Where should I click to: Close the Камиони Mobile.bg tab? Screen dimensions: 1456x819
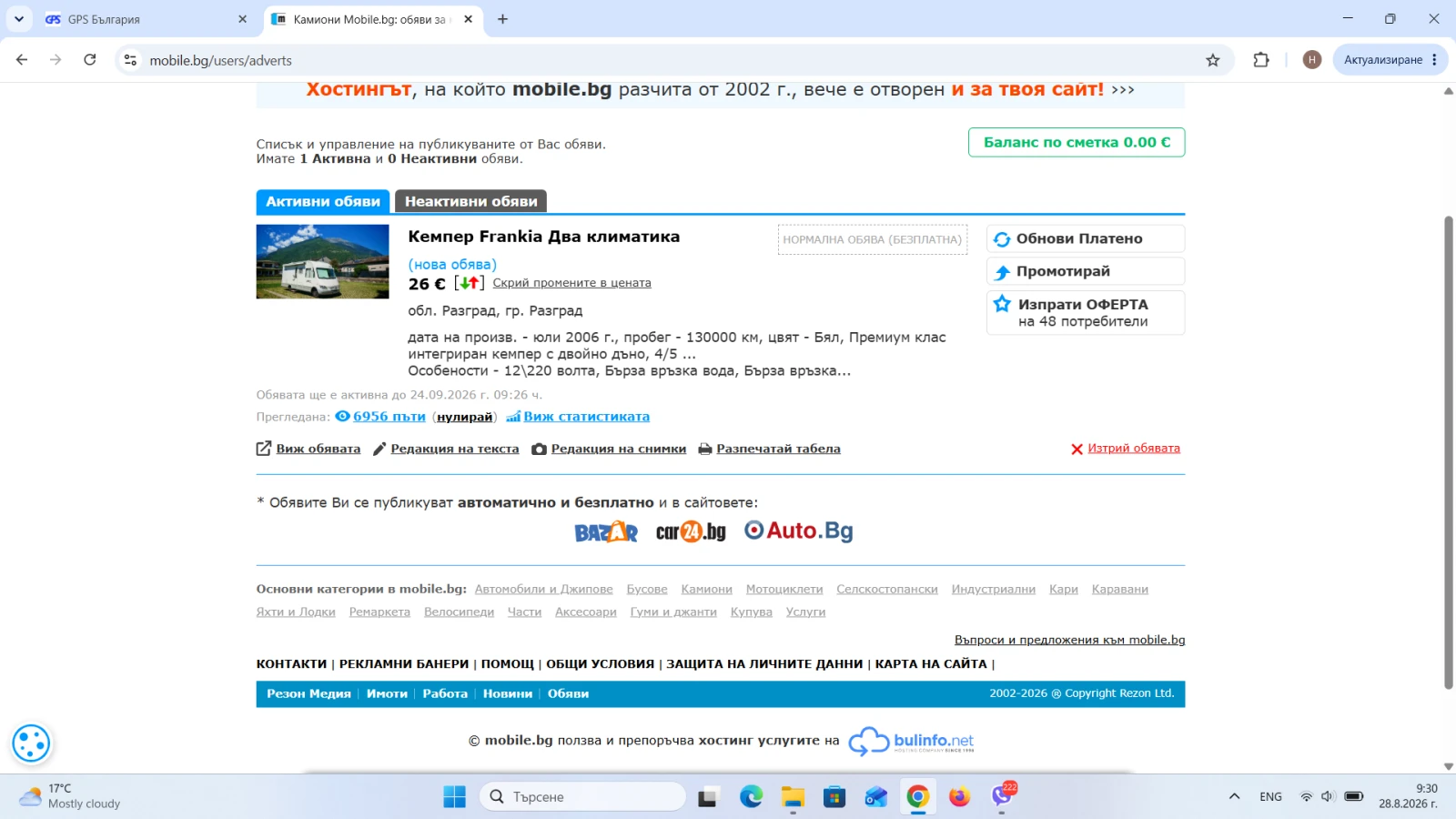pos(468,19)
